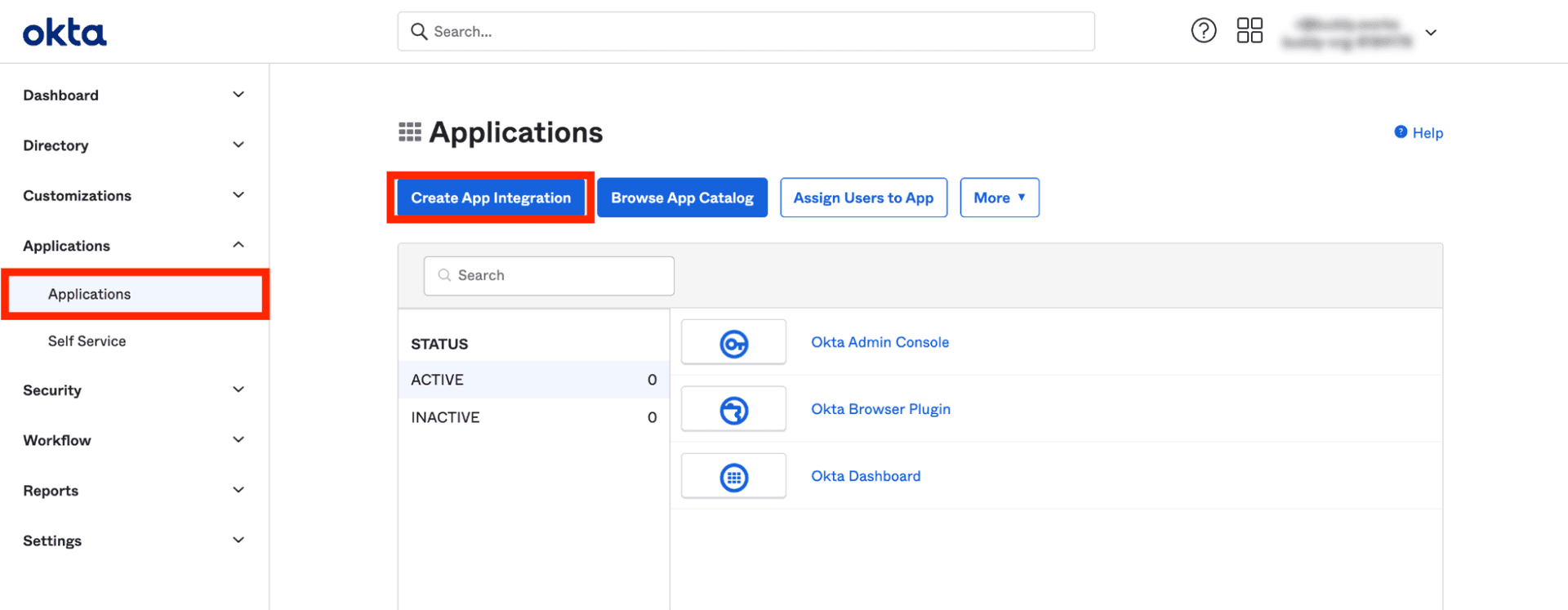Click the Okta Browser Plugin app icon
Viewport: 1568px width, 610px height.
click(x=733, y=410)
